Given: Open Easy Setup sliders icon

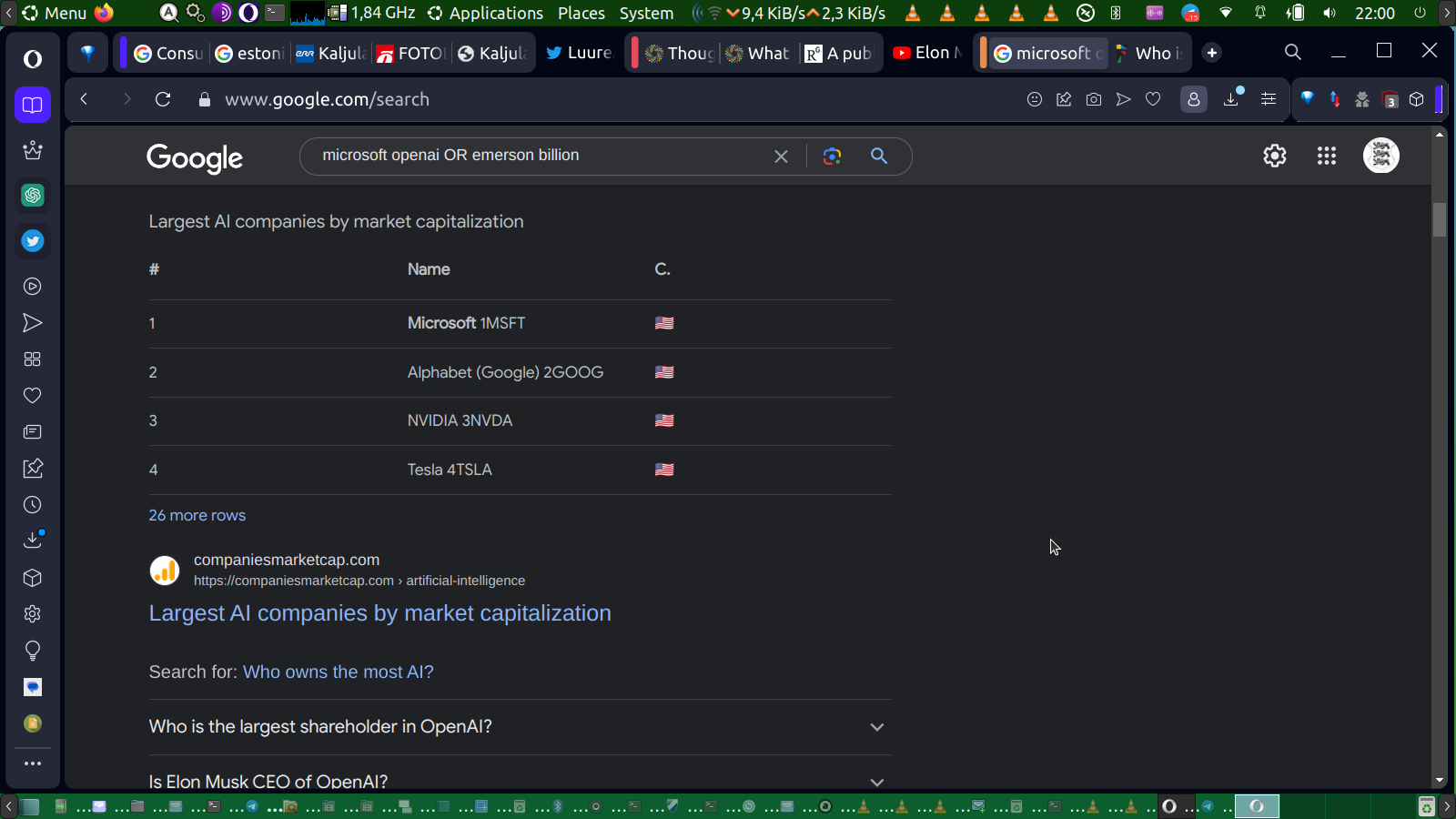Looking at the screenshot, I should 1269,99.
